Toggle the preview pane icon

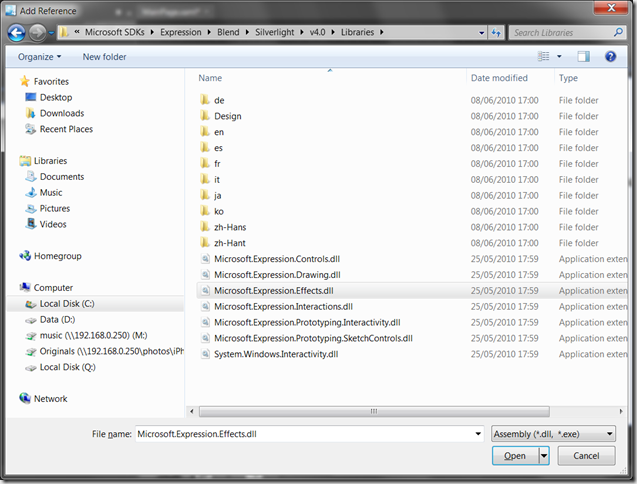(583, 56)
